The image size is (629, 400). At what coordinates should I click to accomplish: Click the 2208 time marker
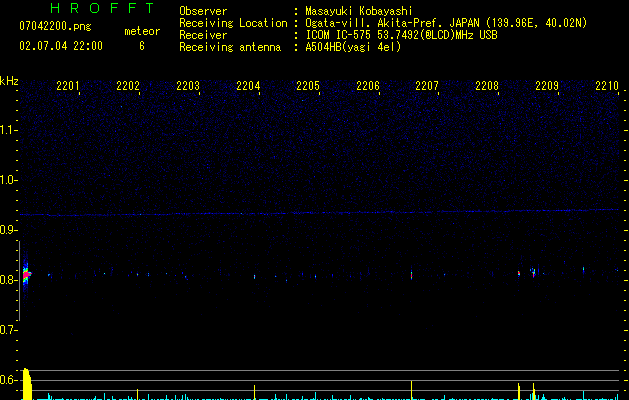(x=487, y=86)
